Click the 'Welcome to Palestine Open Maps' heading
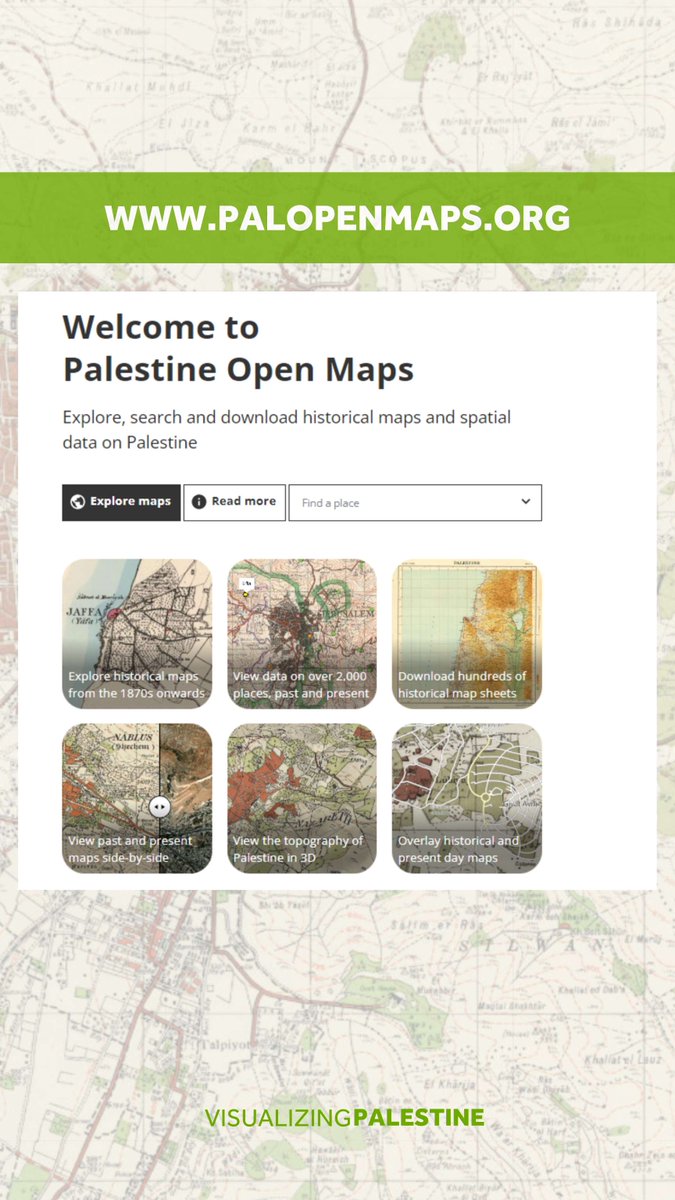This screenshot has height=1200, width=675. (x=238, y=348)
